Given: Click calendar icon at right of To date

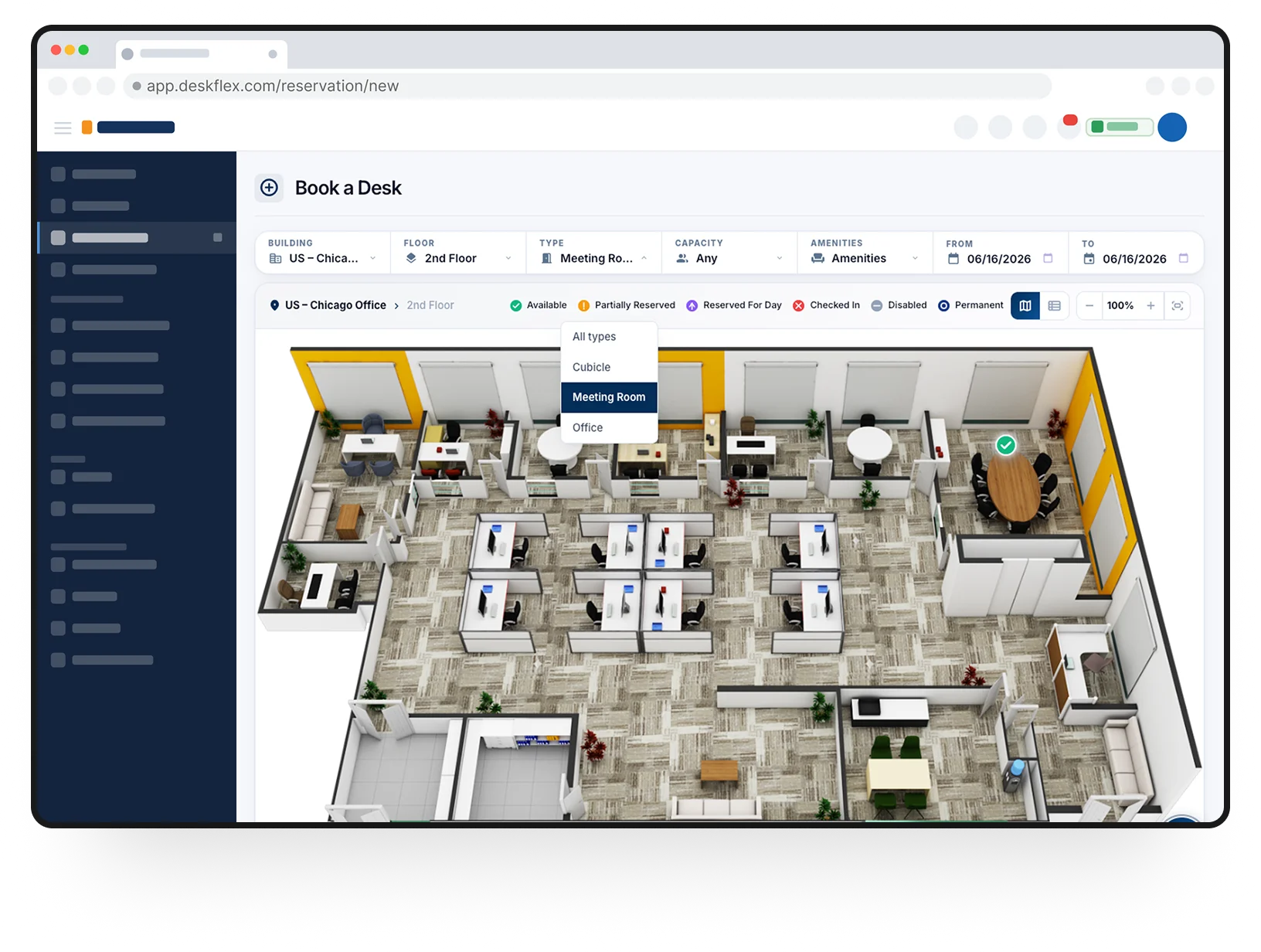Looking at the screenshot, I should pyautogui.click(x=1183, y=258).
